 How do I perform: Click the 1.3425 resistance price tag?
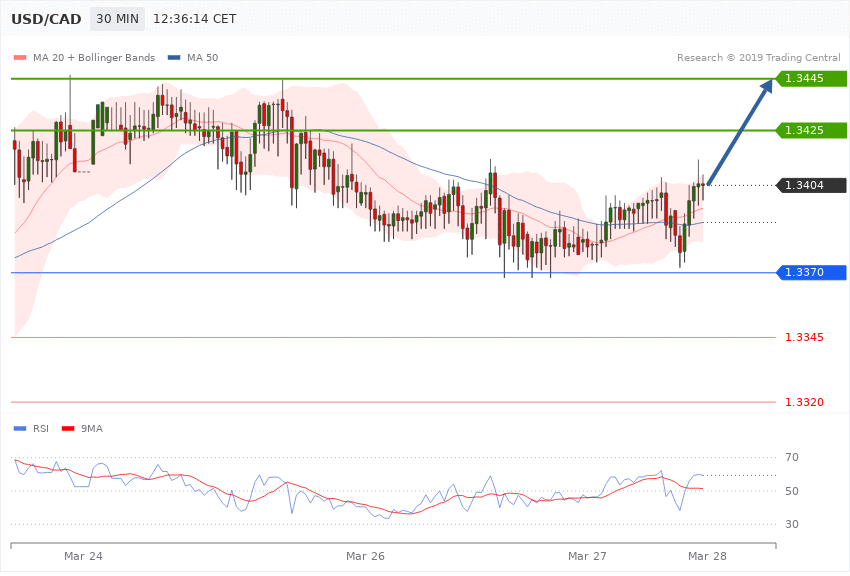pos(811,131)
